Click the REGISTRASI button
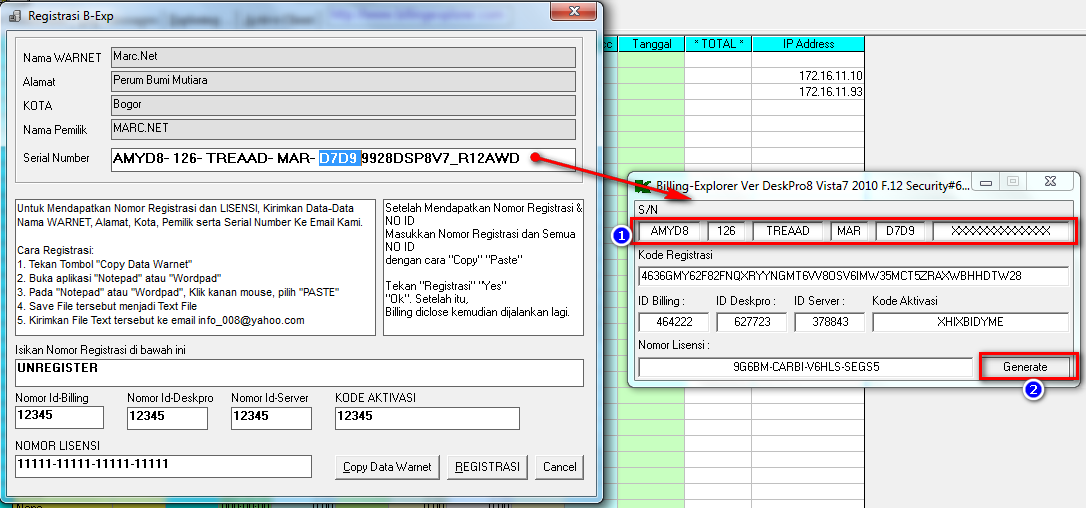Image resolution: width=1086 pixels, height=508 pixels. pyautogui.click(x=488, y=467)
